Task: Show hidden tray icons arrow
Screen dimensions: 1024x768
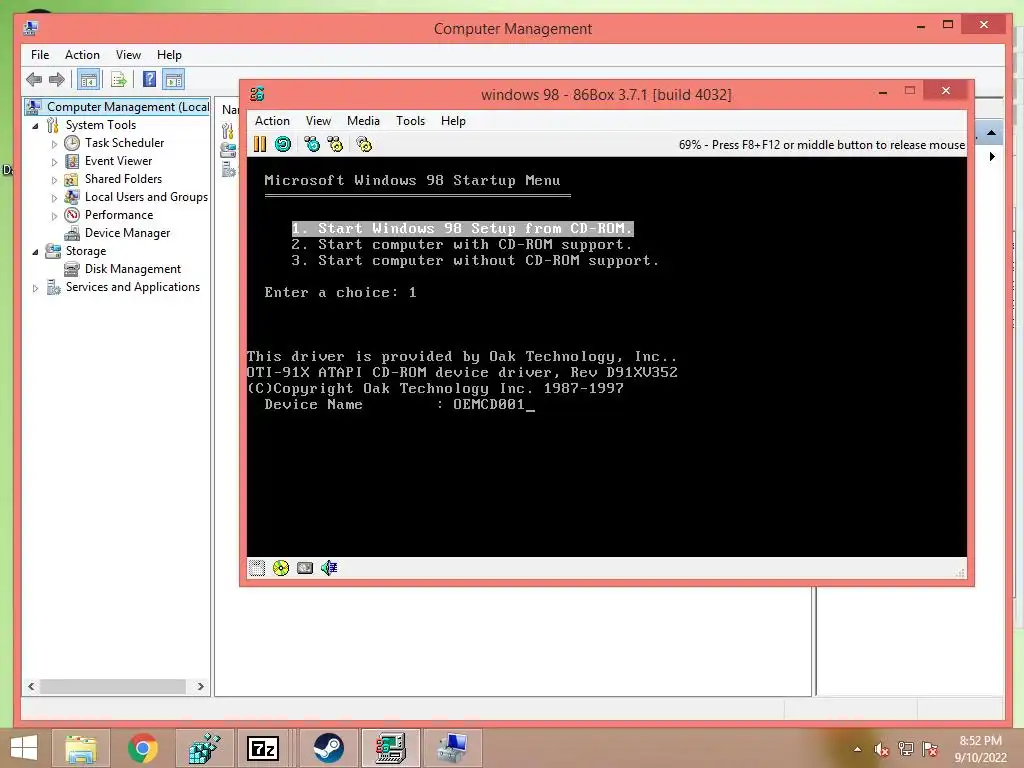Action: [857, 749]
